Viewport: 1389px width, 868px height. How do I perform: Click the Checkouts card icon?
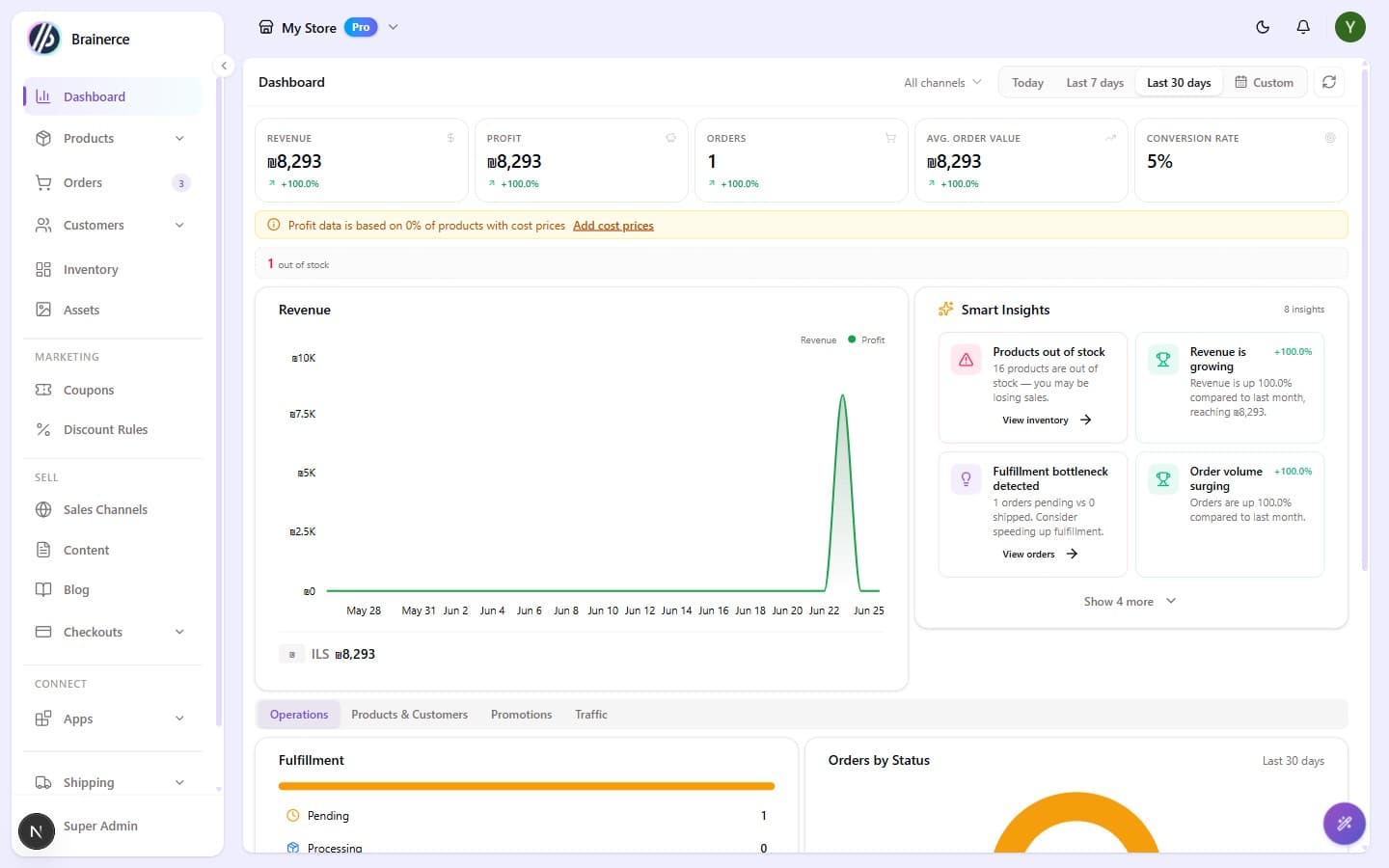coord(43,632)
